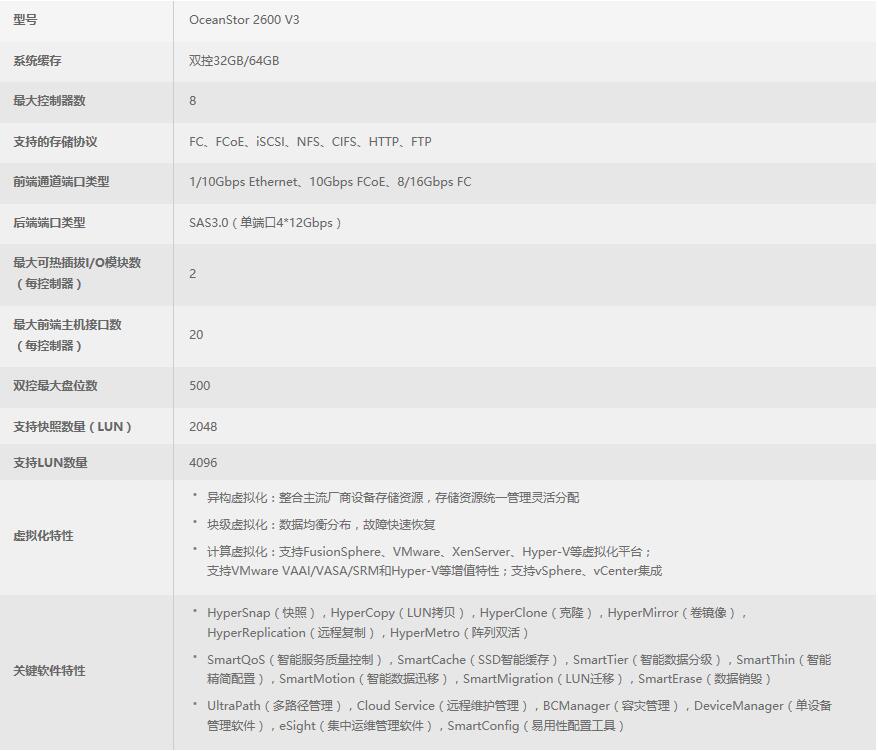Click the '异构虚拟化' bullet line

(393, 498)
